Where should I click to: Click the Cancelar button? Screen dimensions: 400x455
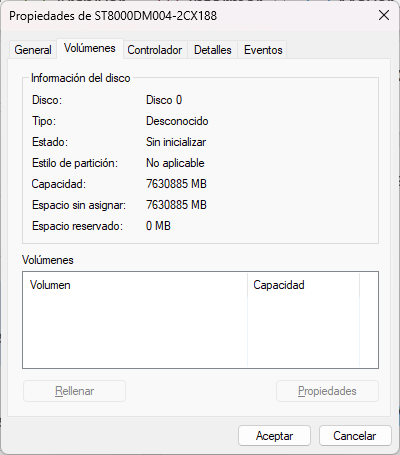tap(355, 436)
